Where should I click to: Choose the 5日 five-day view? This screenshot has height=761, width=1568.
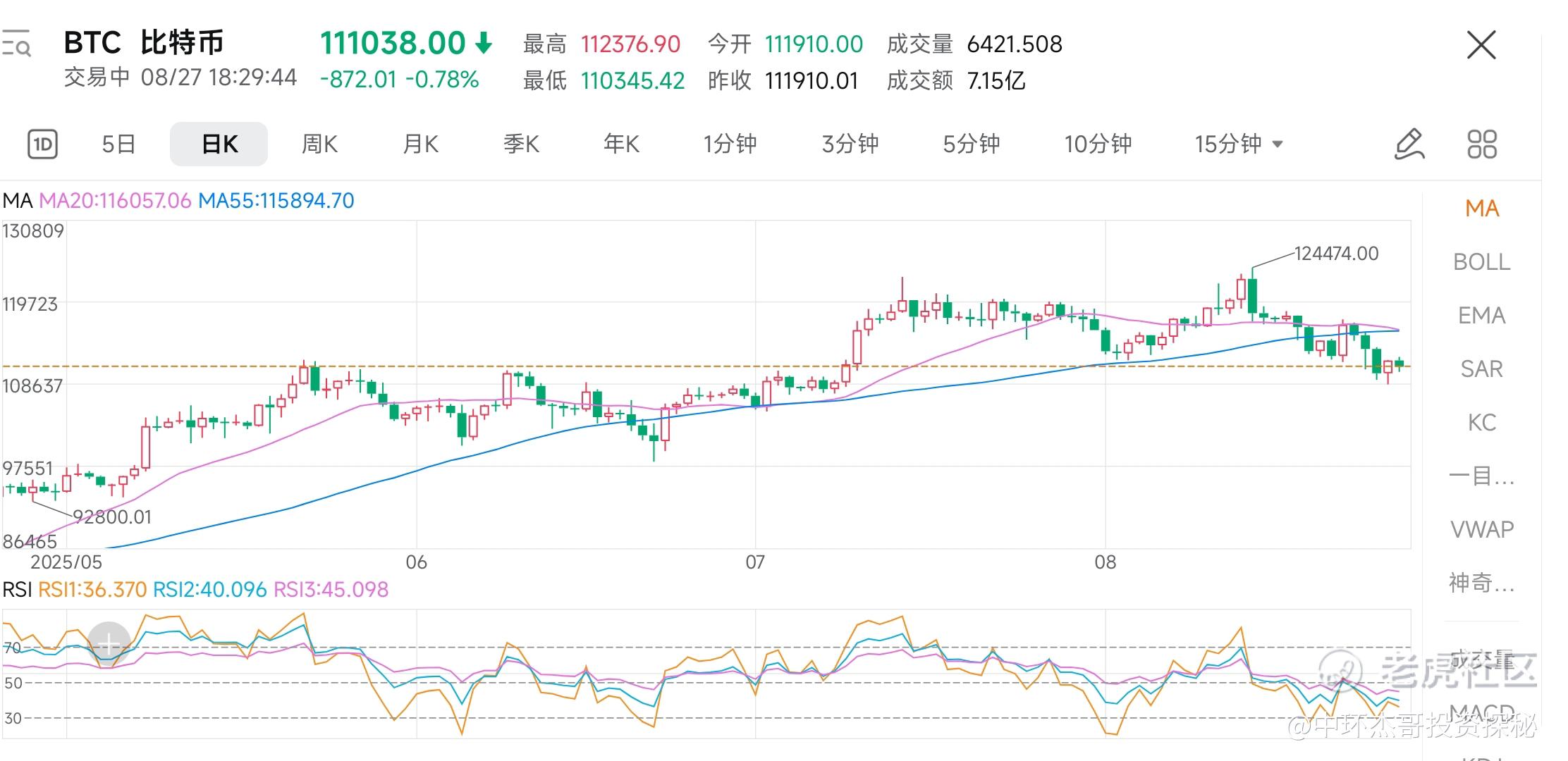click(x=118, y=144)
